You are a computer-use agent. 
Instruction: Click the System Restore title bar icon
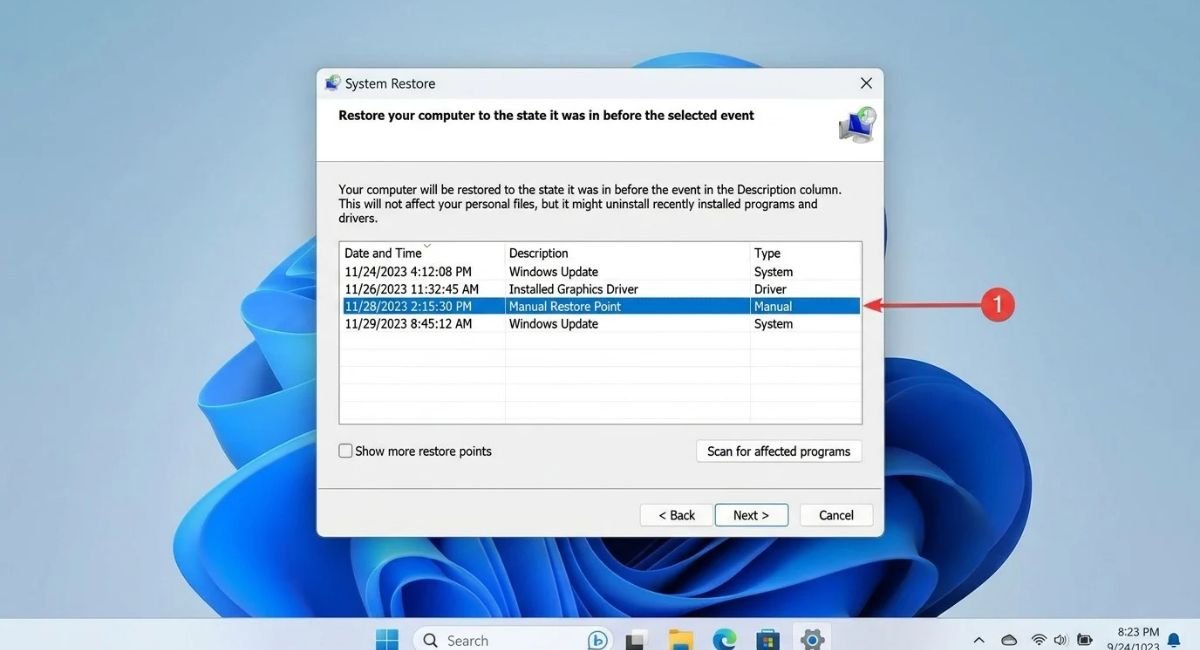(x=333, y=83)
